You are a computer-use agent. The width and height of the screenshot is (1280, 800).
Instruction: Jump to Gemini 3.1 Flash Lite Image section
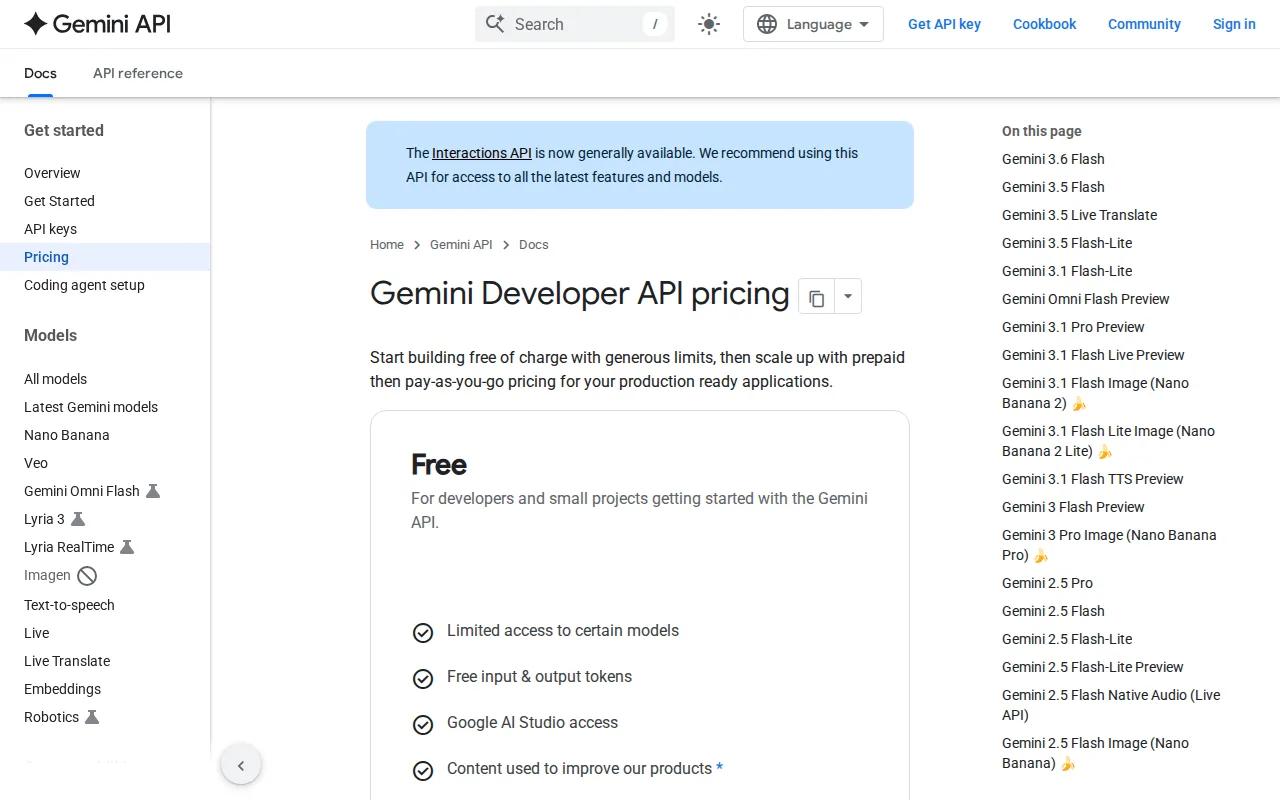pos(1108,441)
